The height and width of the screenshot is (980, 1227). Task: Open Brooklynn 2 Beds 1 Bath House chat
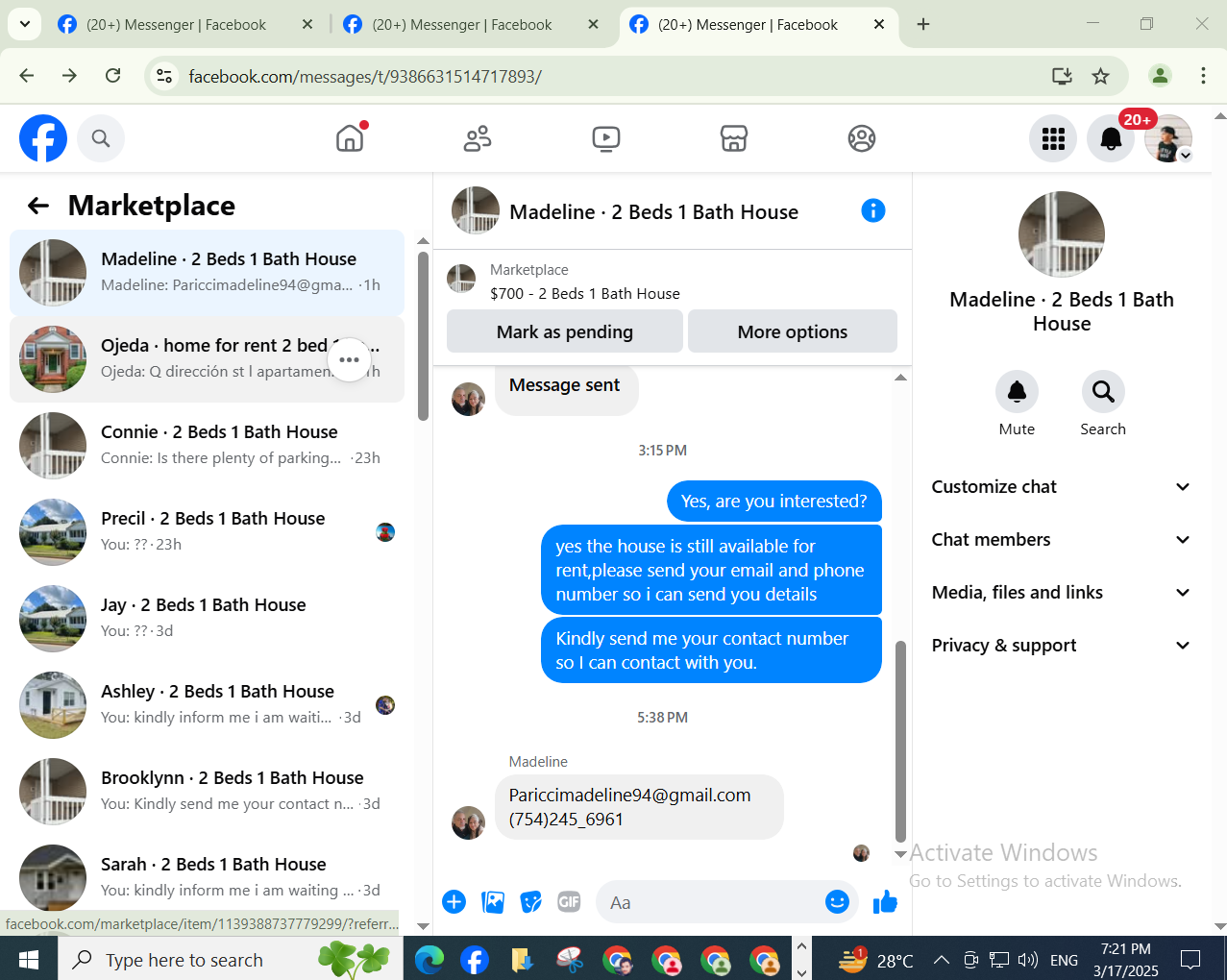coord(207,792)
